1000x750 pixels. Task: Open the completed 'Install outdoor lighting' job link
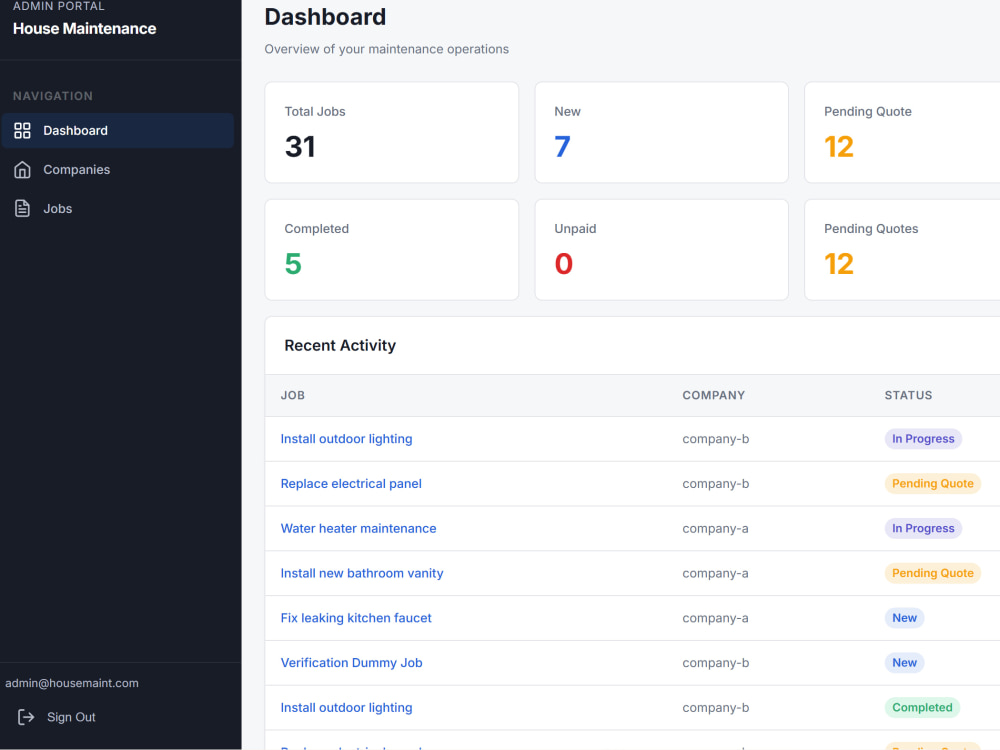point(346,707)
